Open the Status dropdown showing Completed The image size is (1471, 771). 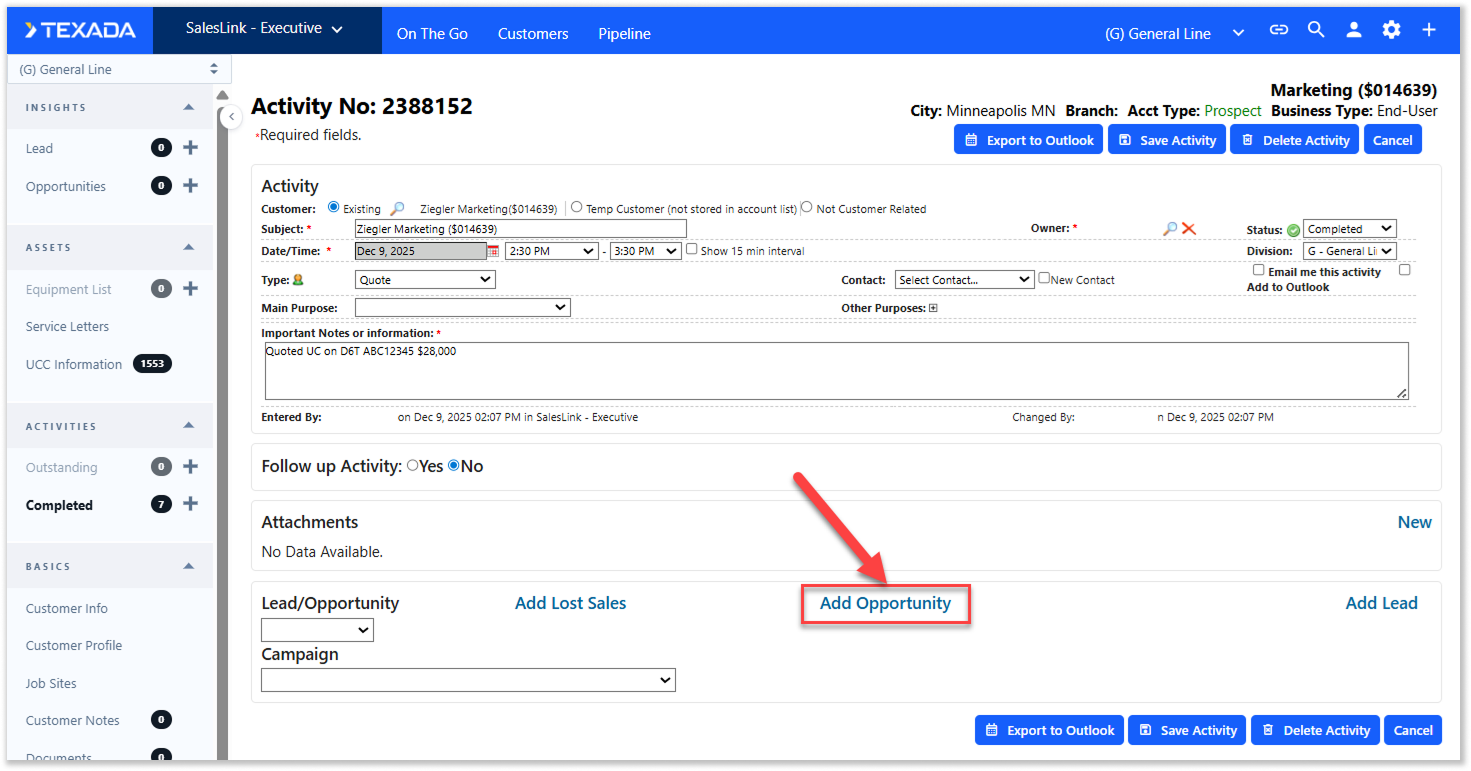click(x=1349, y=229)
